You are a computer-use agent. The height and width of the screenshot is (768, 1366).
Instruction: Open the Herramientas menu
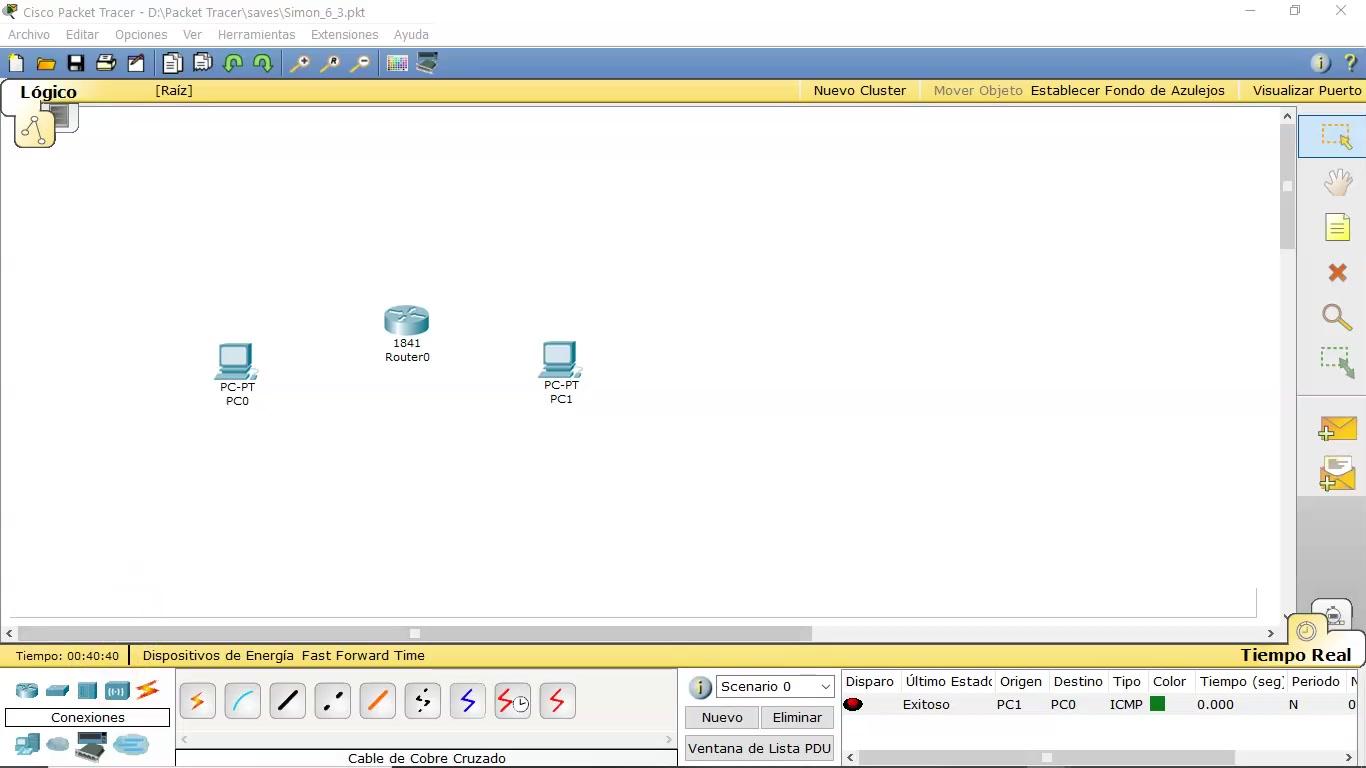click(256, 34)
